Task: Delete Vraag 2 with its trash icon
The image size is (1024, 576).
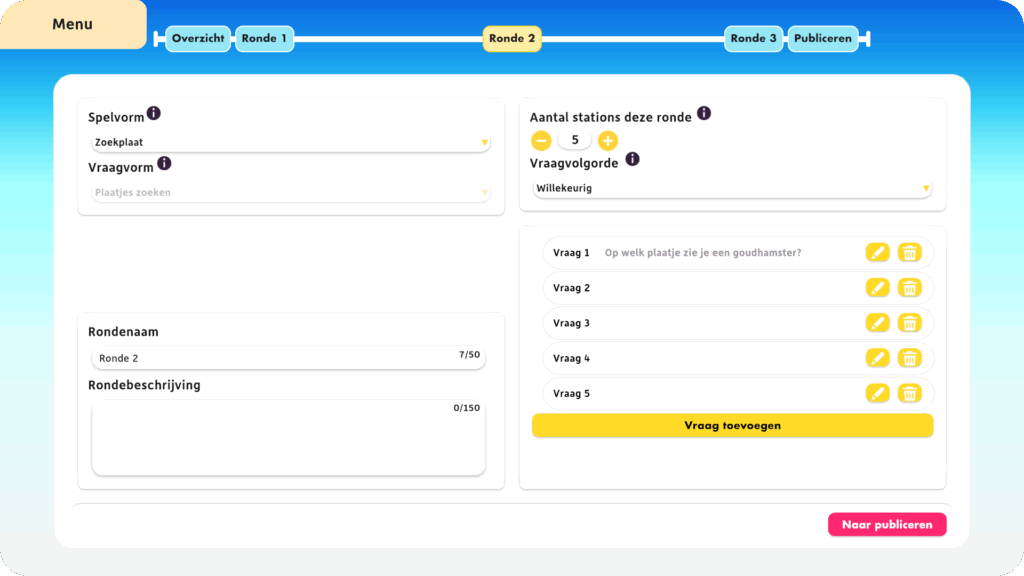Action: pyautogui.click(x=909, y=288)
